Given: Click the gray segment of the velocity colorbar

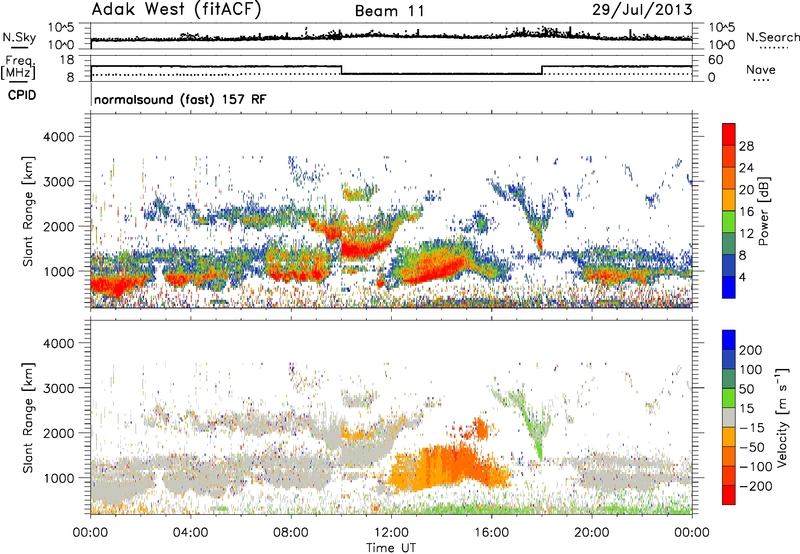Looking at the screenshot, I should pos(729,417).
